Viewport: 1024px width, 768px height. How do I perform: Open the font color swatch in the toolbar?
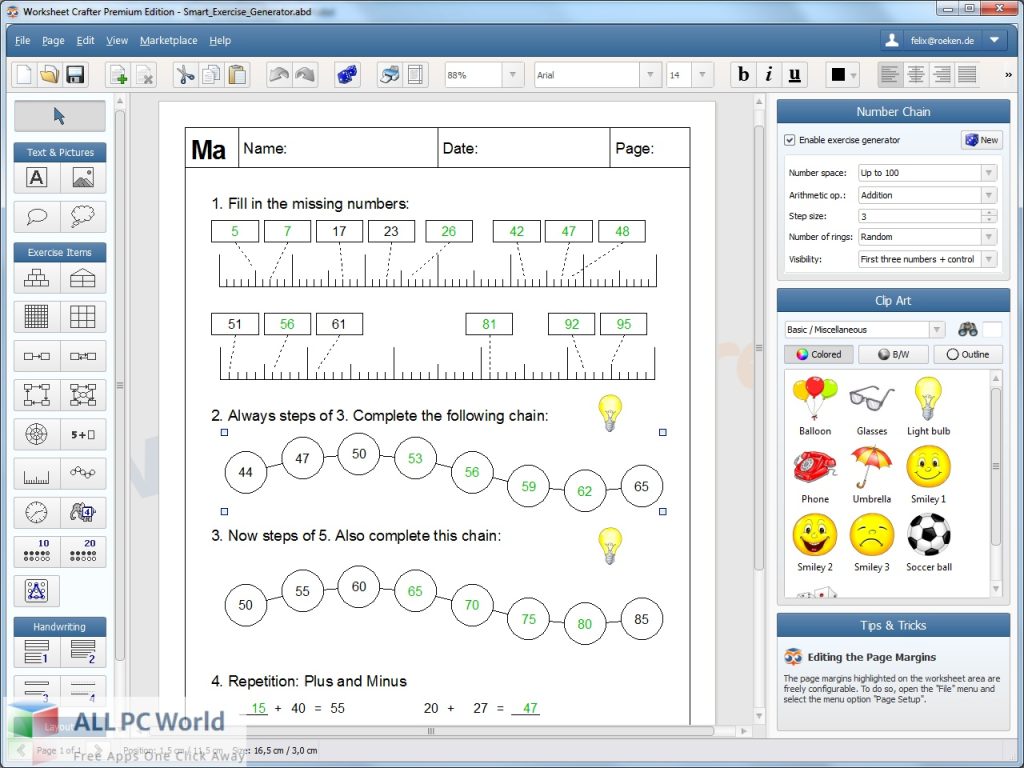[x=838, y=74]
